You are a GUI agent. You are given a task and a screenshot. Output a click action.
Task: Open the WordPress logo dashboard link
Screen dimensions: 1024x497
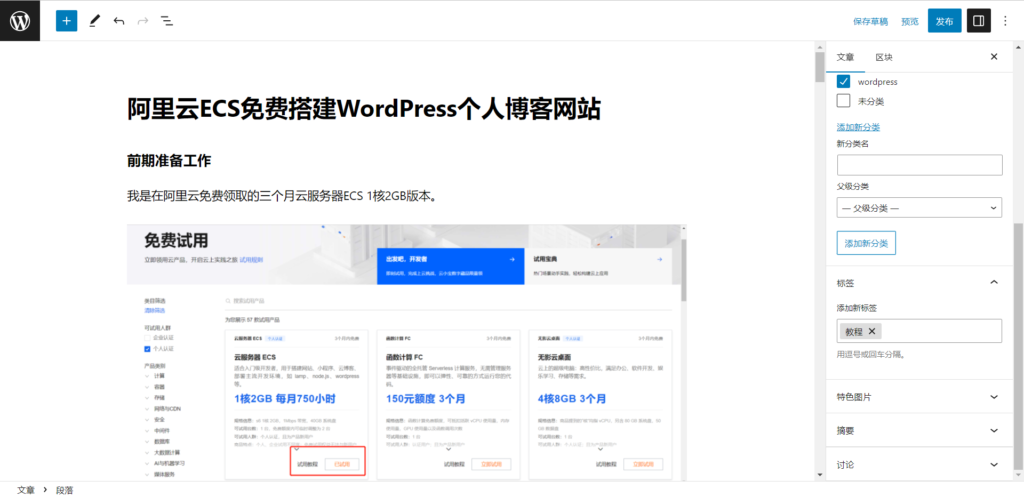(x=20, y=21)
